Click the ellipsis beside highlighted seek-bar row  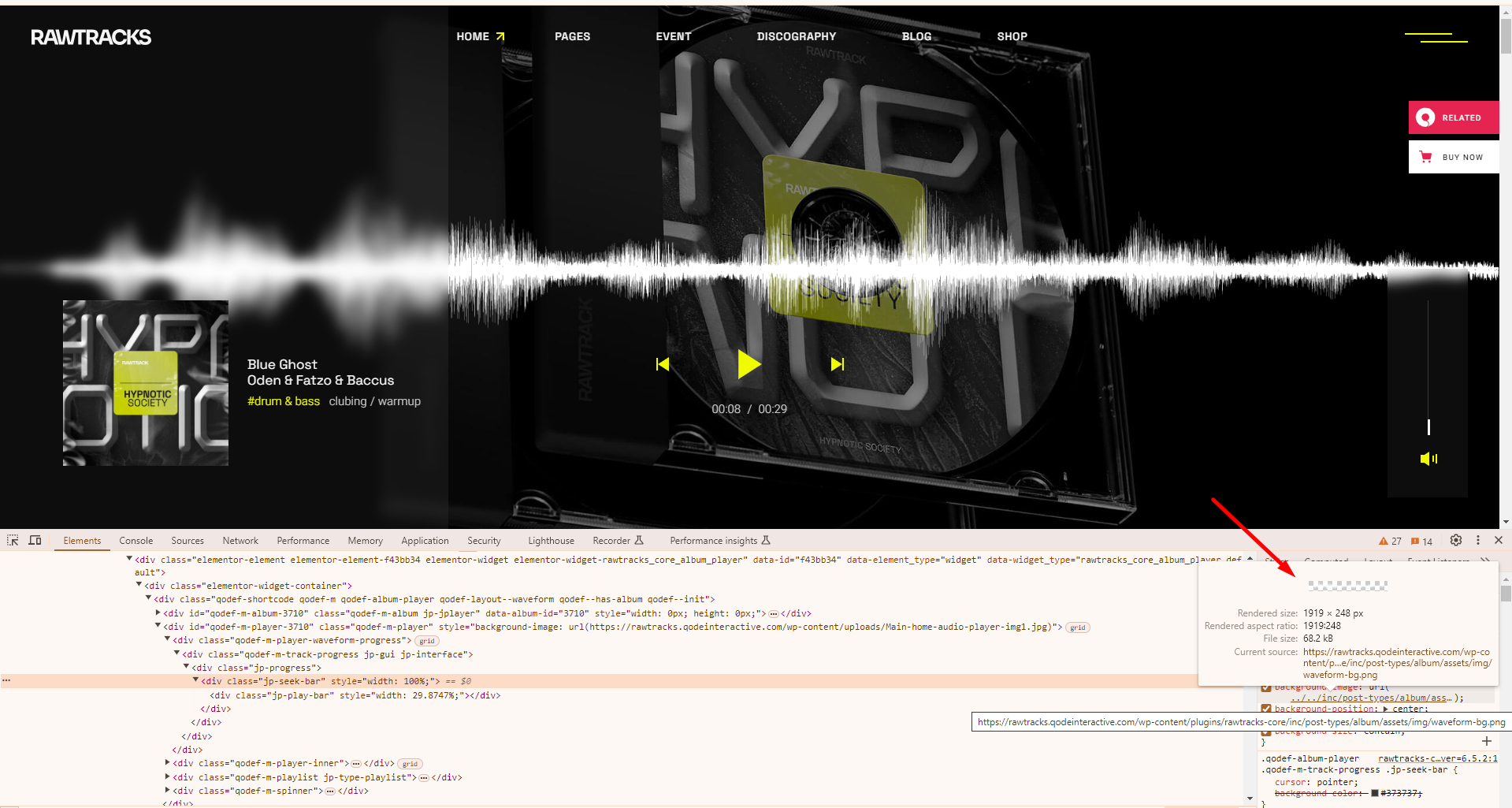click(x=6, y=680)
